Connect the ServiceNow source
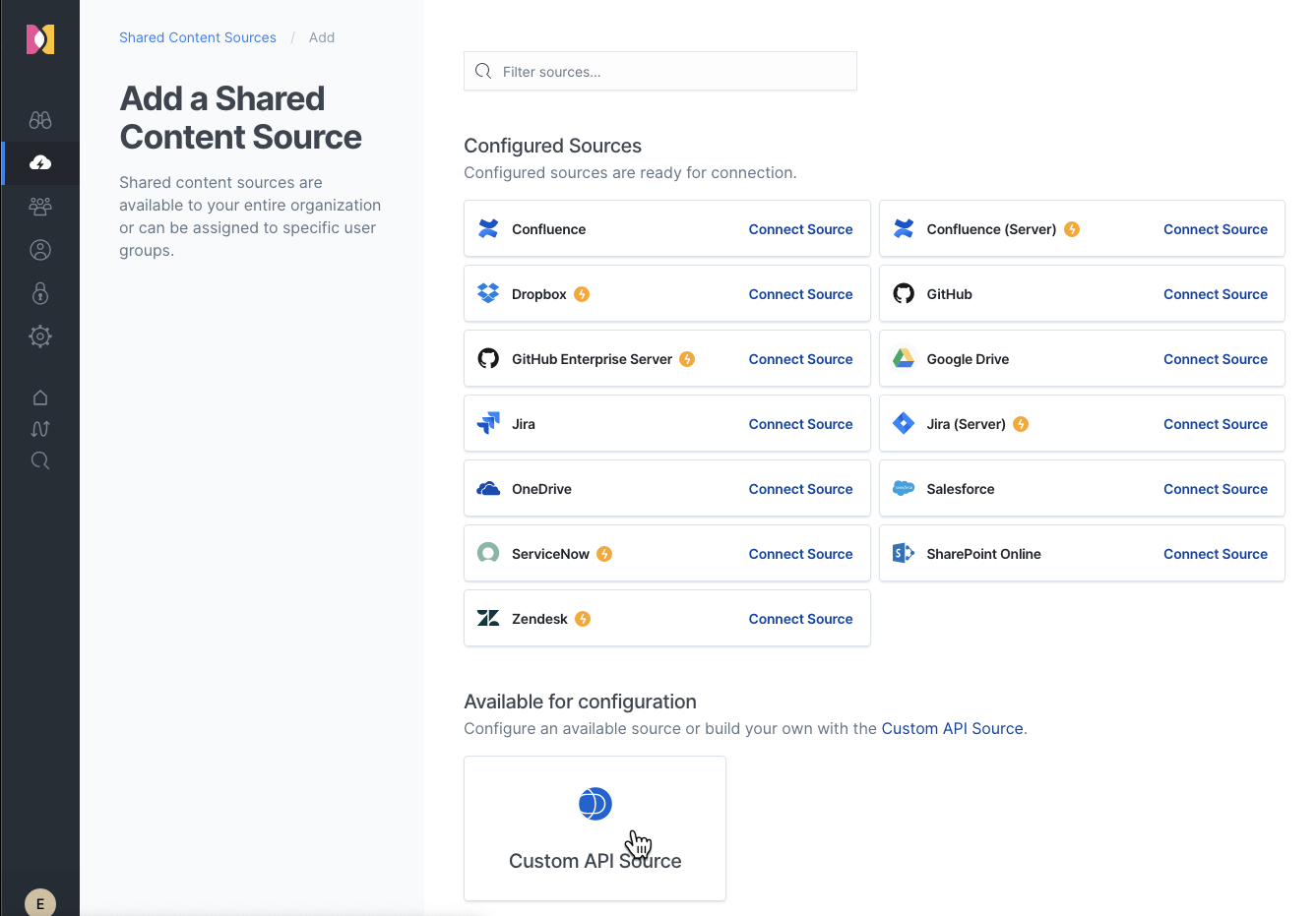Image resolution: width=1316 pixels, height=916 pixels. click(800, 554)
